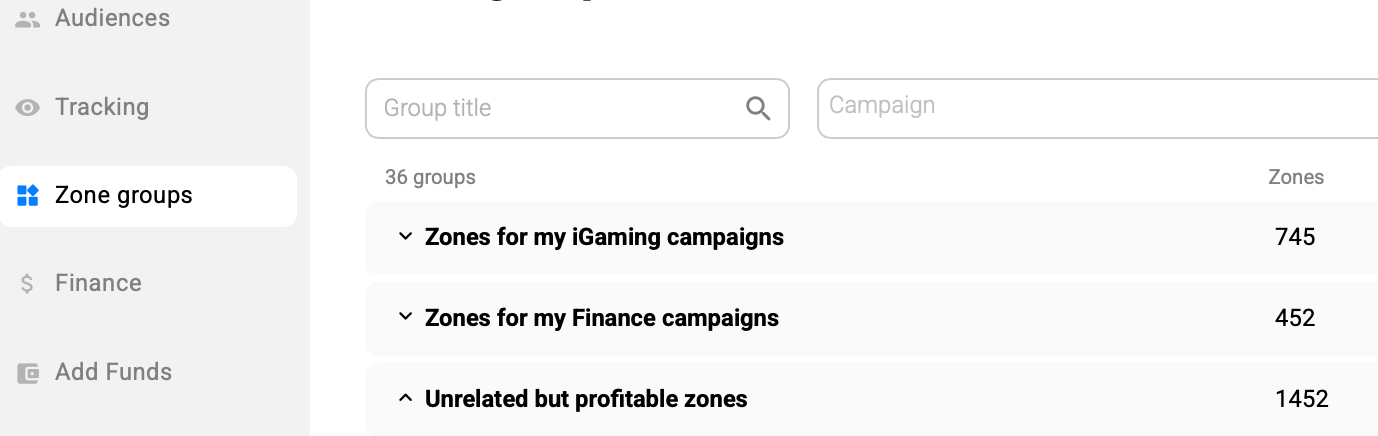This screenshot has height=436, width=1378.
Task: Go to the Finance section
Action: [98, 283]
